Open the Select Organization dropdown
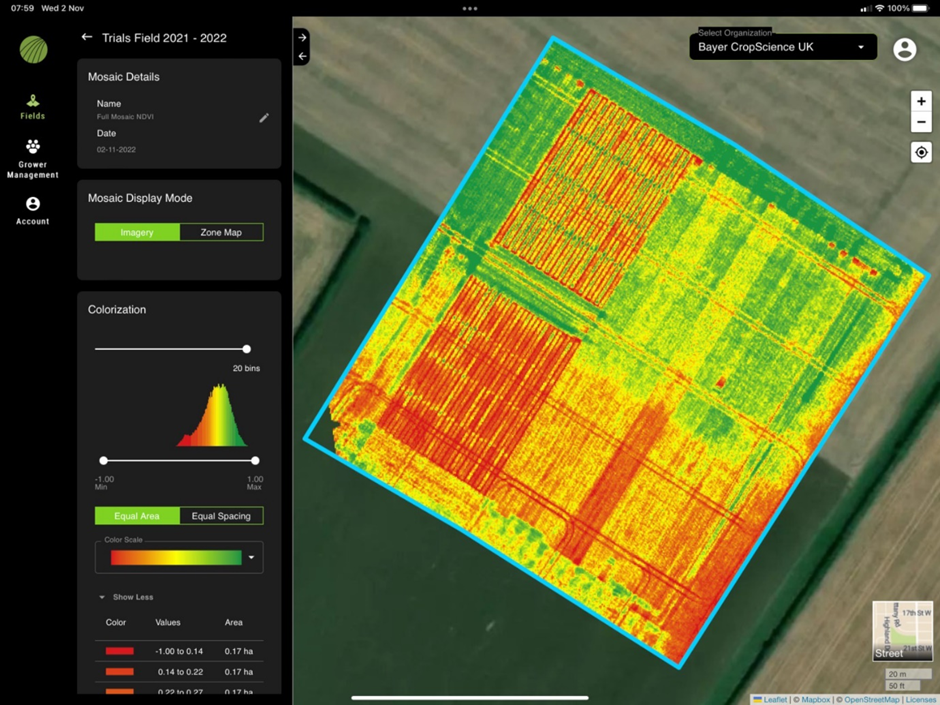 tap(783, 47)
